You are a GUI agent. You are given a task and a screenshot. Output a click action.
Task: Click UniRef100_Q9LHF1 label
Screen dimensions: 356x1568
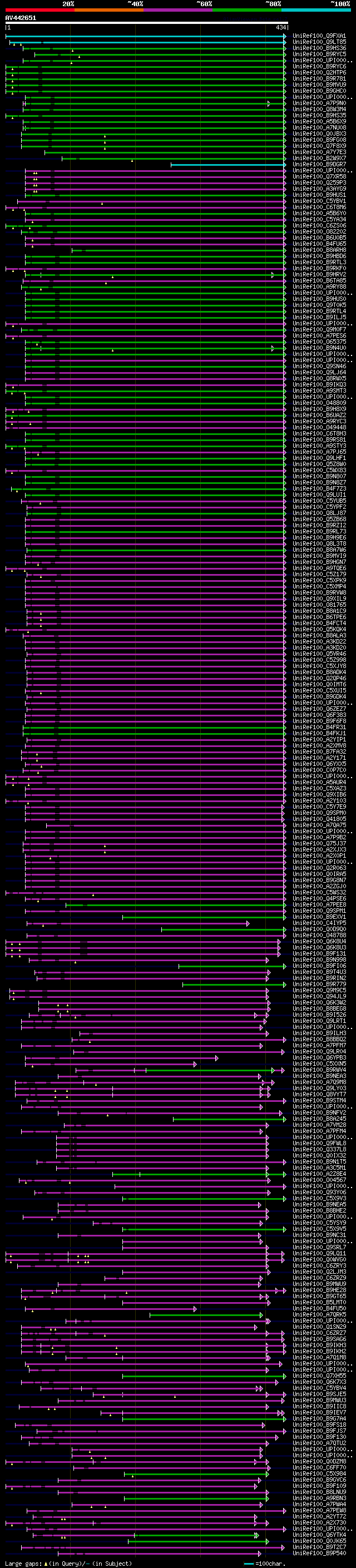point(319,458)
